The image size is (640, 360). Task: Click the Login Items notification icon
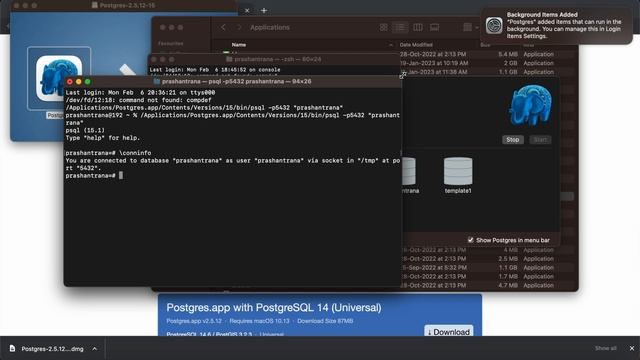click(494, 25)
